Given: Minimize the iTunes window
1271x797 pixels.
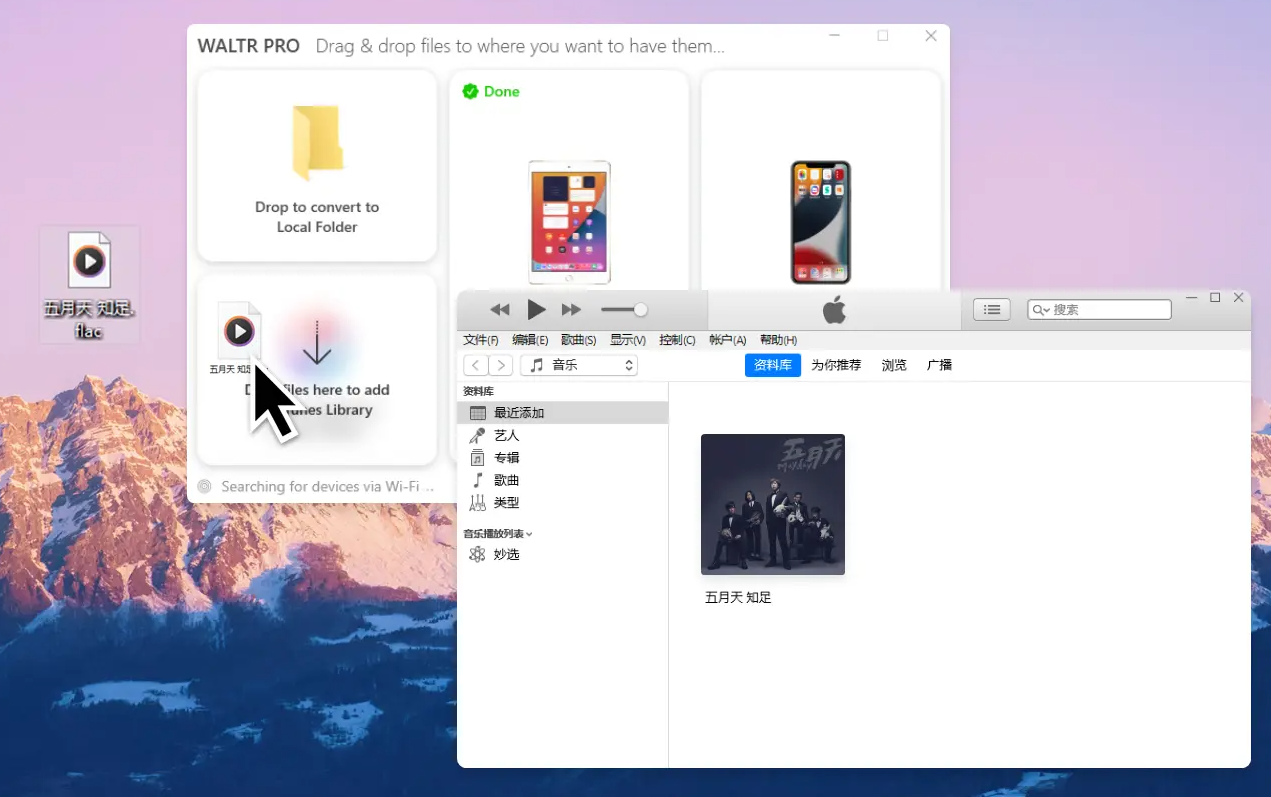Looking at the screenshot, I should point(1191,298).
